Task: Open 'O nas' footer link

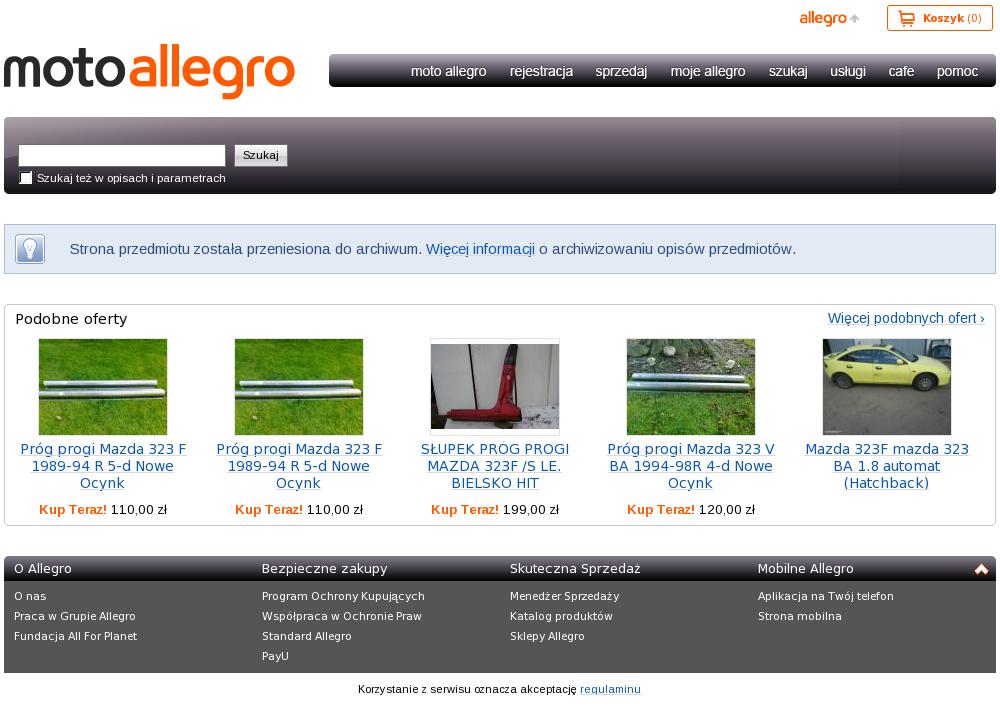Action: coord(30,596)
